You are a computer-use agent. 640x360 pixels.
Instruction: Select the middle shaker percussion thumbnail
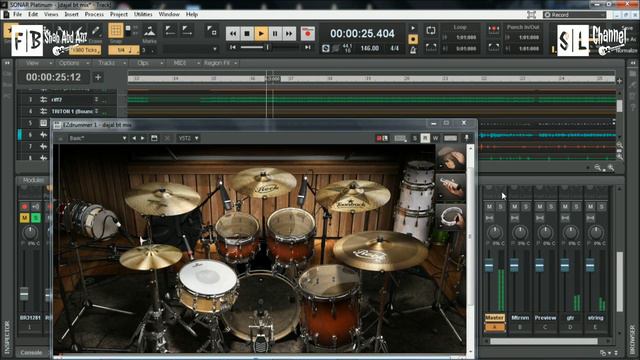point(451,187)
